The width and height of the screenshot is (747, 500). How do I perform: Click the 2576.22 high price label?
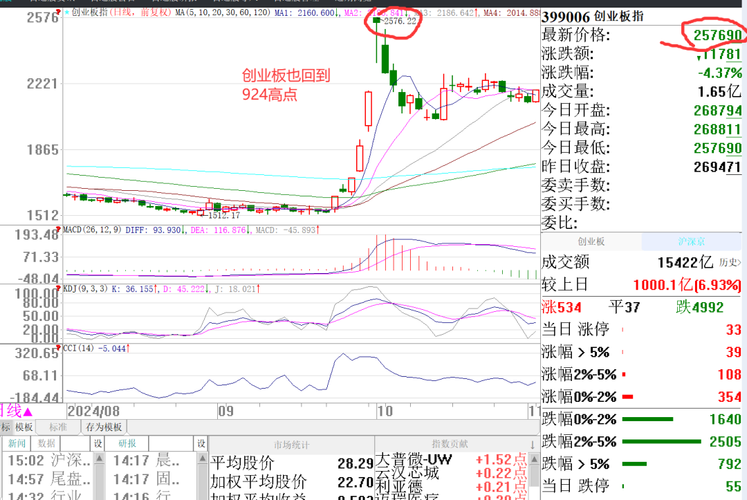pyautogui.click(x=400, y=21)
